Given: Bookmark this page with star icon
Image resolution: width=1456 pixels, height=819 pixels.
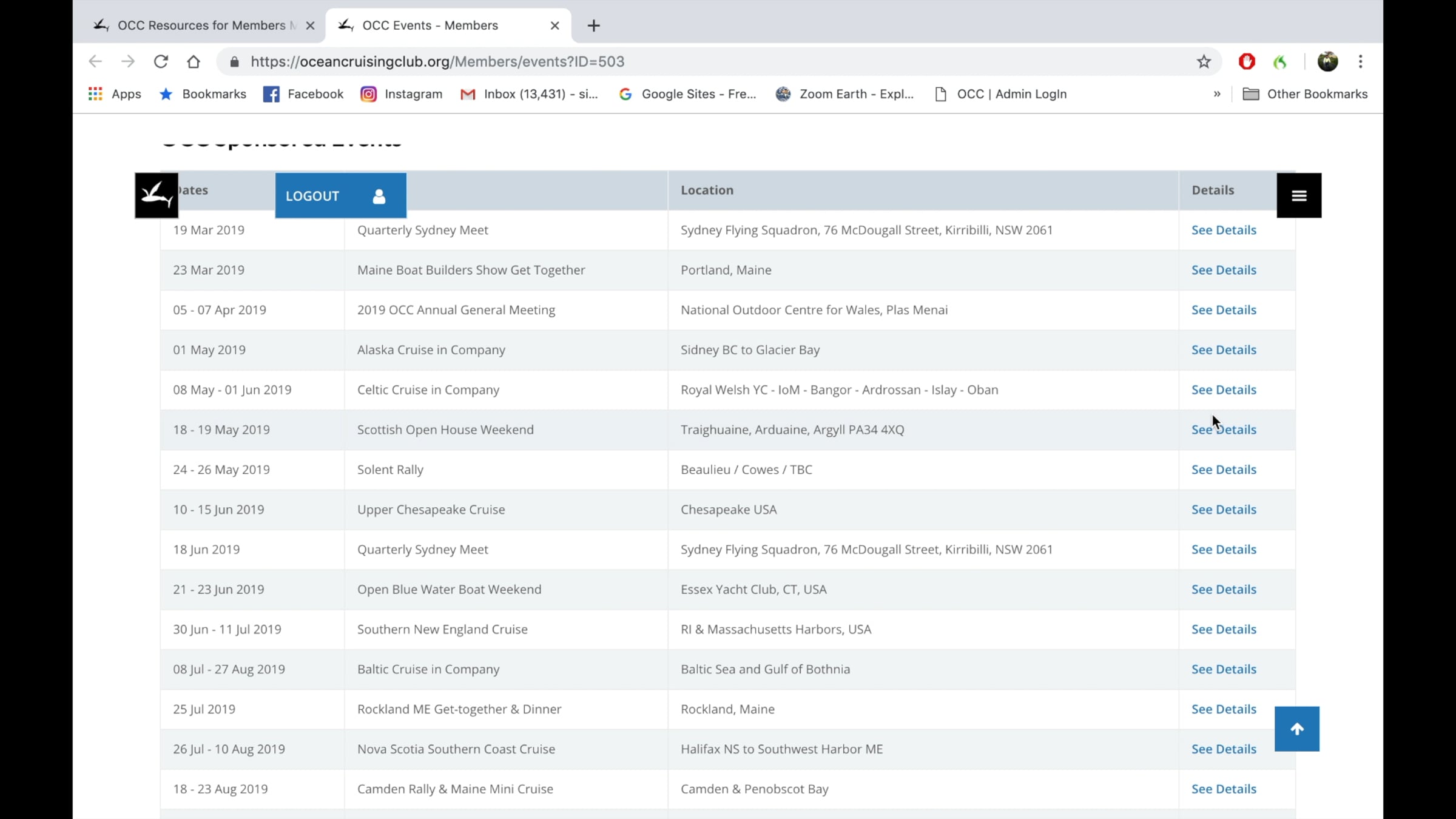Looking at the screenshot, I should coord(1204,61).
